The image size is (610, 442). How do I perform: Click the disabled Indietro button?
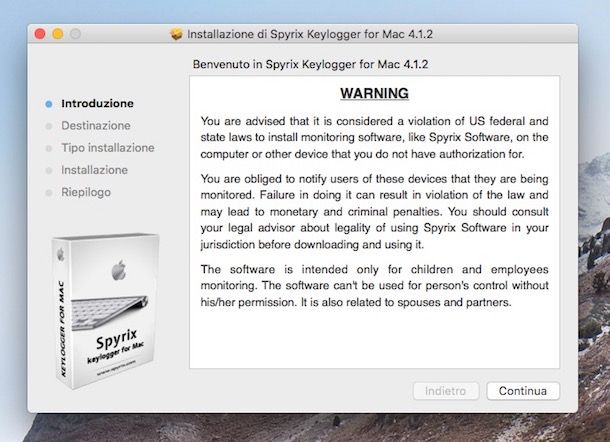pos(446,391)
